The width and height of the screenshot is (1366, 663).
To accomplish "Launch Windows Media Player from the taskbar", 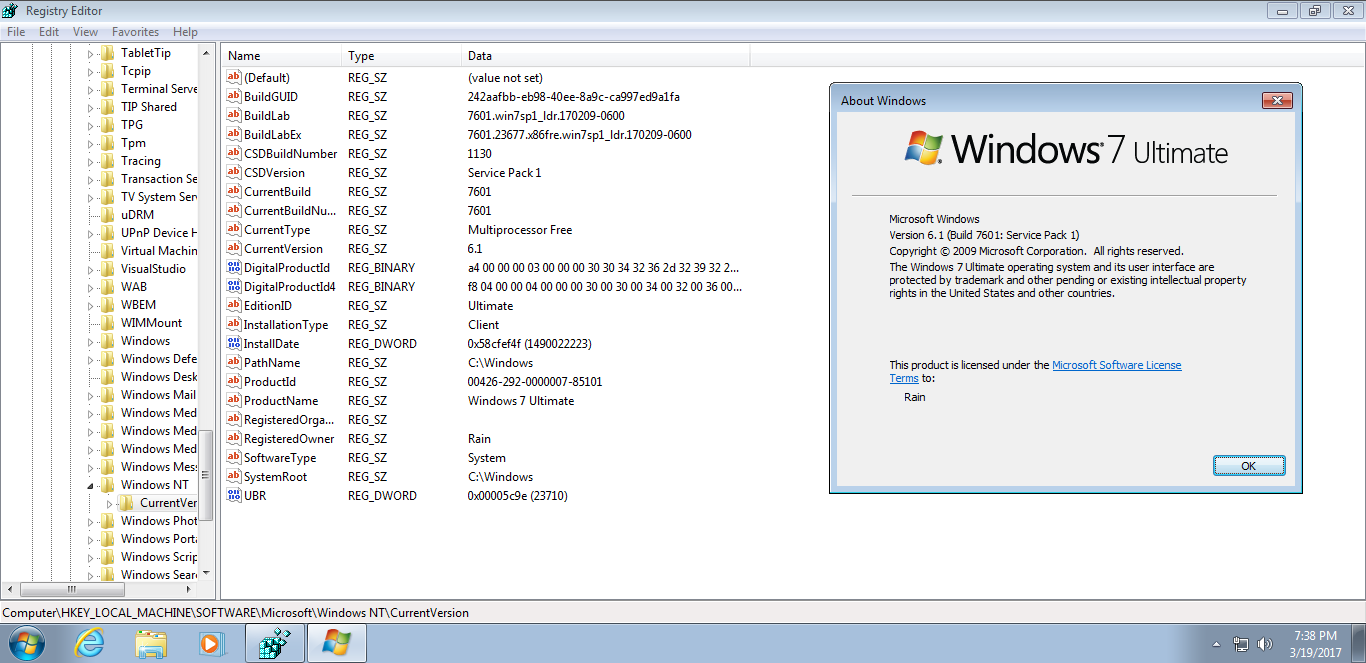I will 213,643.
